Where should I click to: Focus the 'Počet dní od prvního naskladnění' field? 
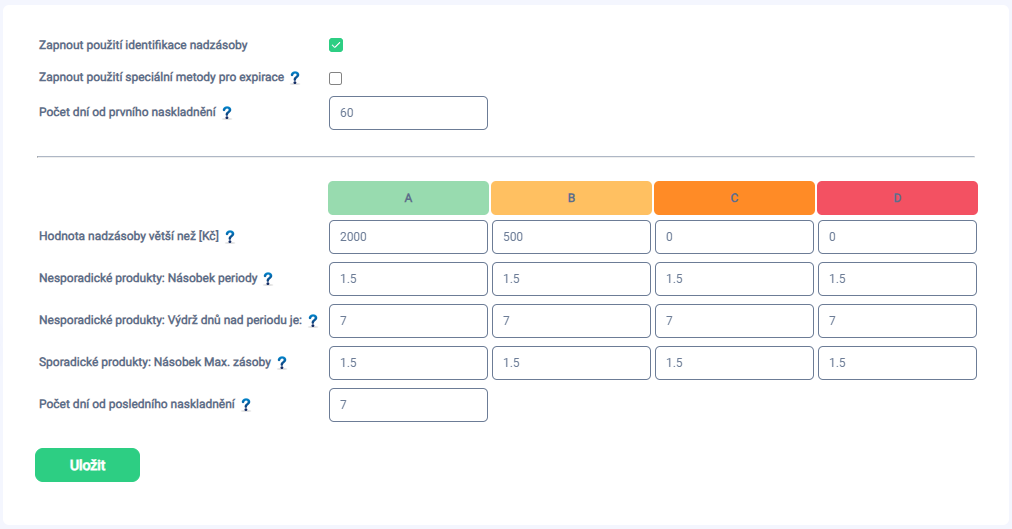[x=408, y=113]
